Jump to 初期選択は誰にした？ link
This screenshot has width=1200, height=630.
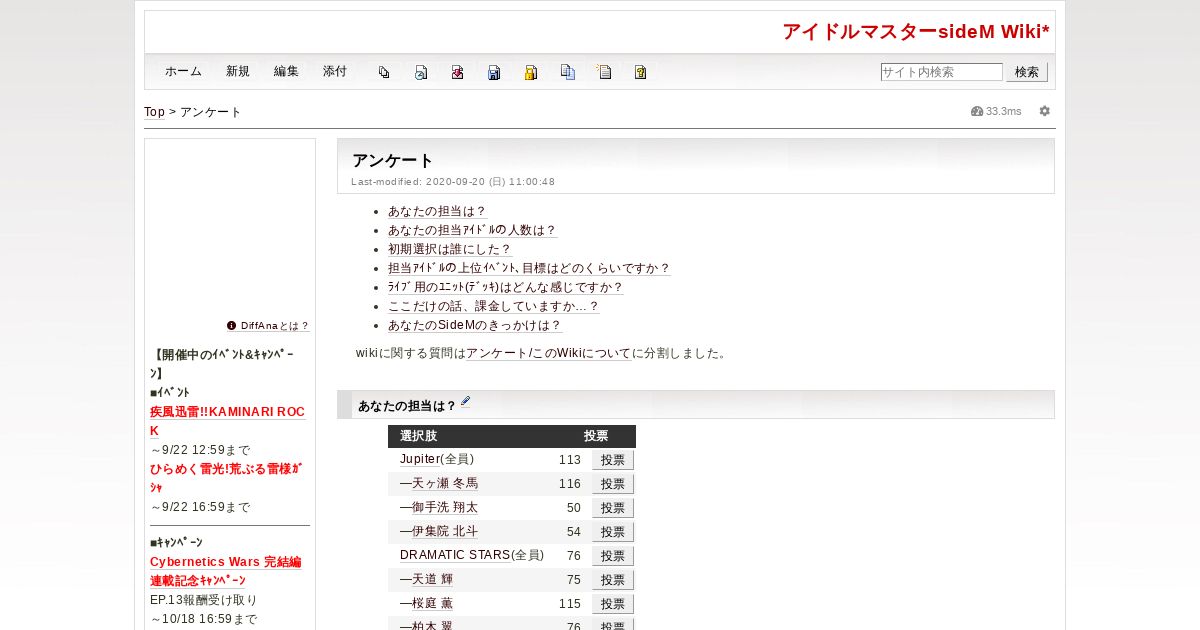(450, 250)
